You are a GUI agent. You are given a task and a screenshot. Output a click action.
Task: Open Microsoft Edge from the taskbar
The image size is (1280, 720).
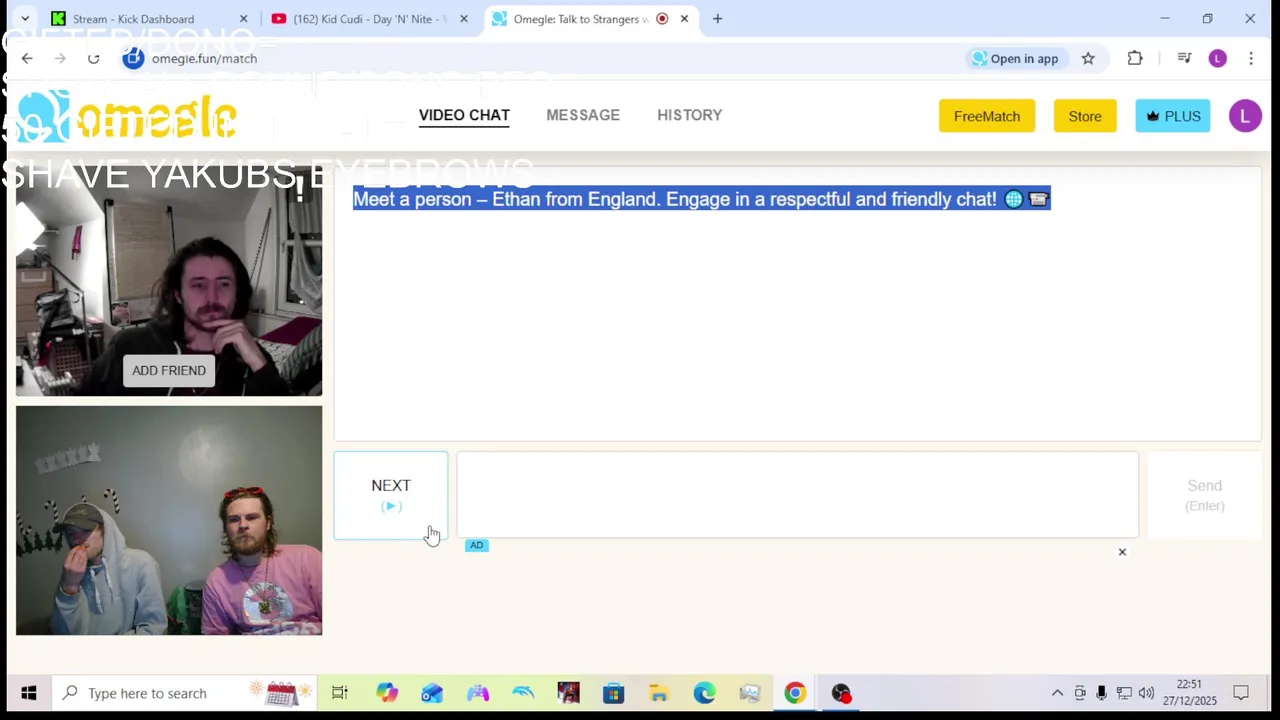(x=704, y=693)
